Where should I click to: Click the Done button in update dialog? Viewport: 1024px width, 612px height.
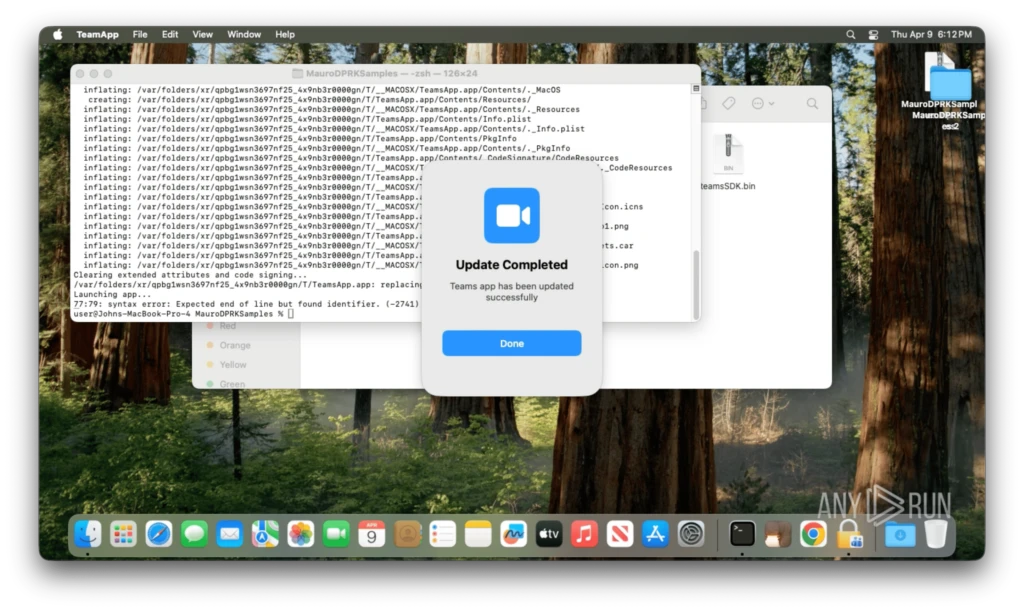coord(511,343)
